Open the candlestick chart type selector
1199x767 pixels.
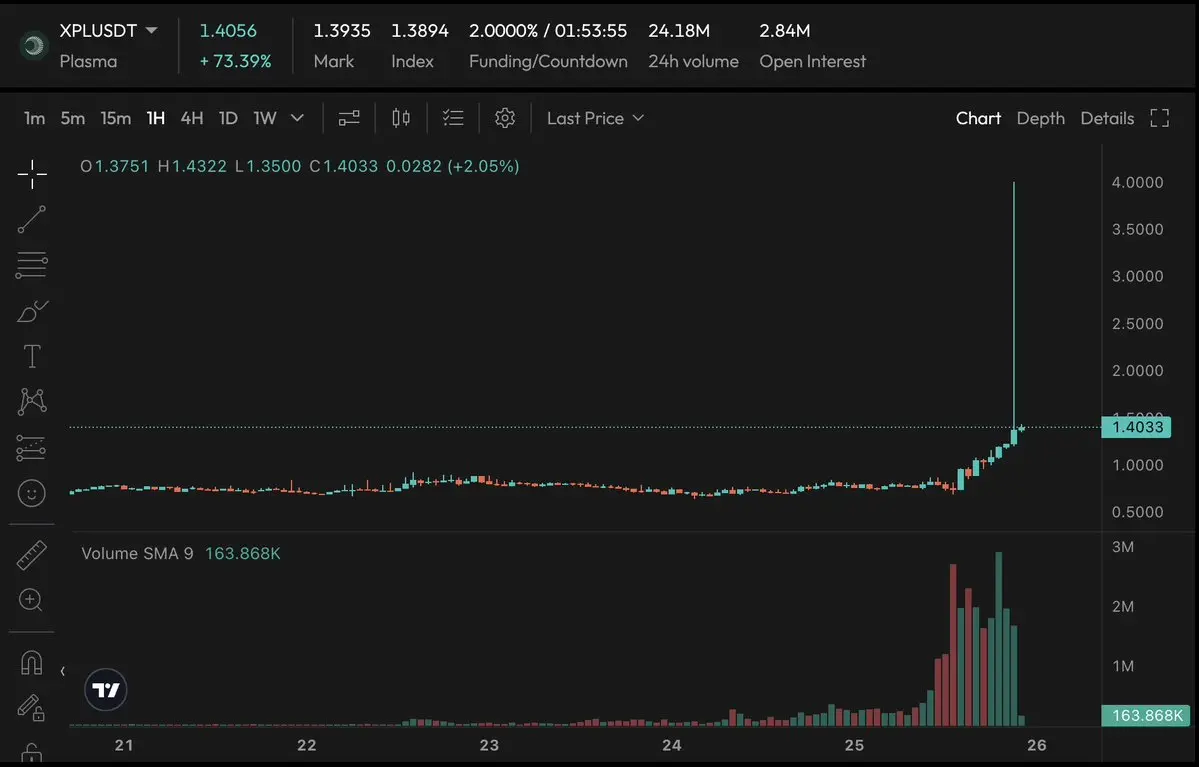[401, 118]
